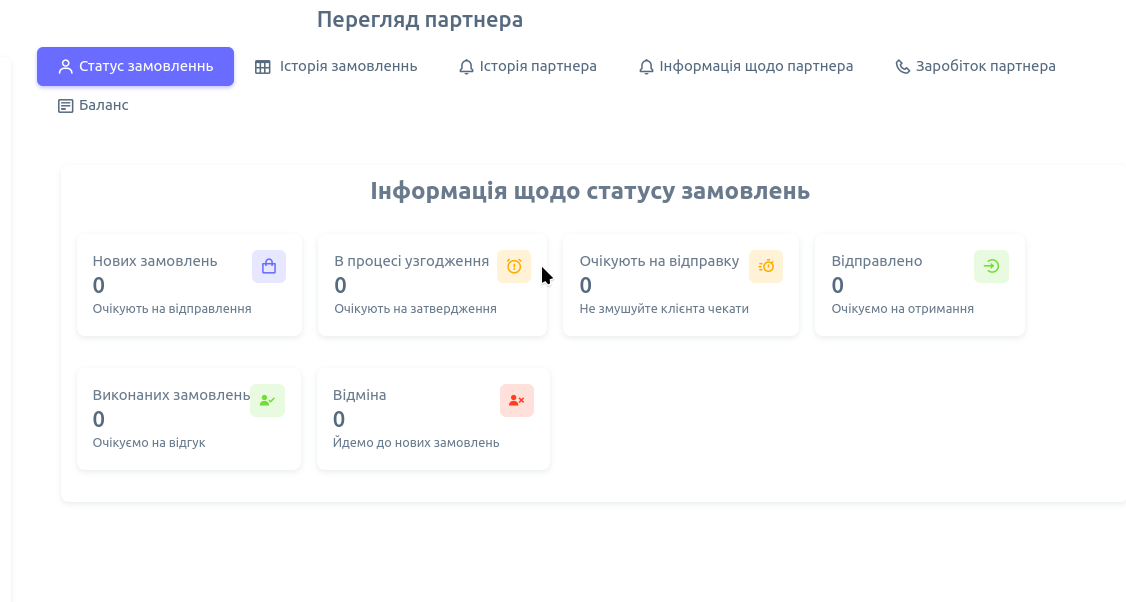Screen dimensions: 1126x602
Task: Click the green user-check icon for completed orders
Action: point(267,400)
